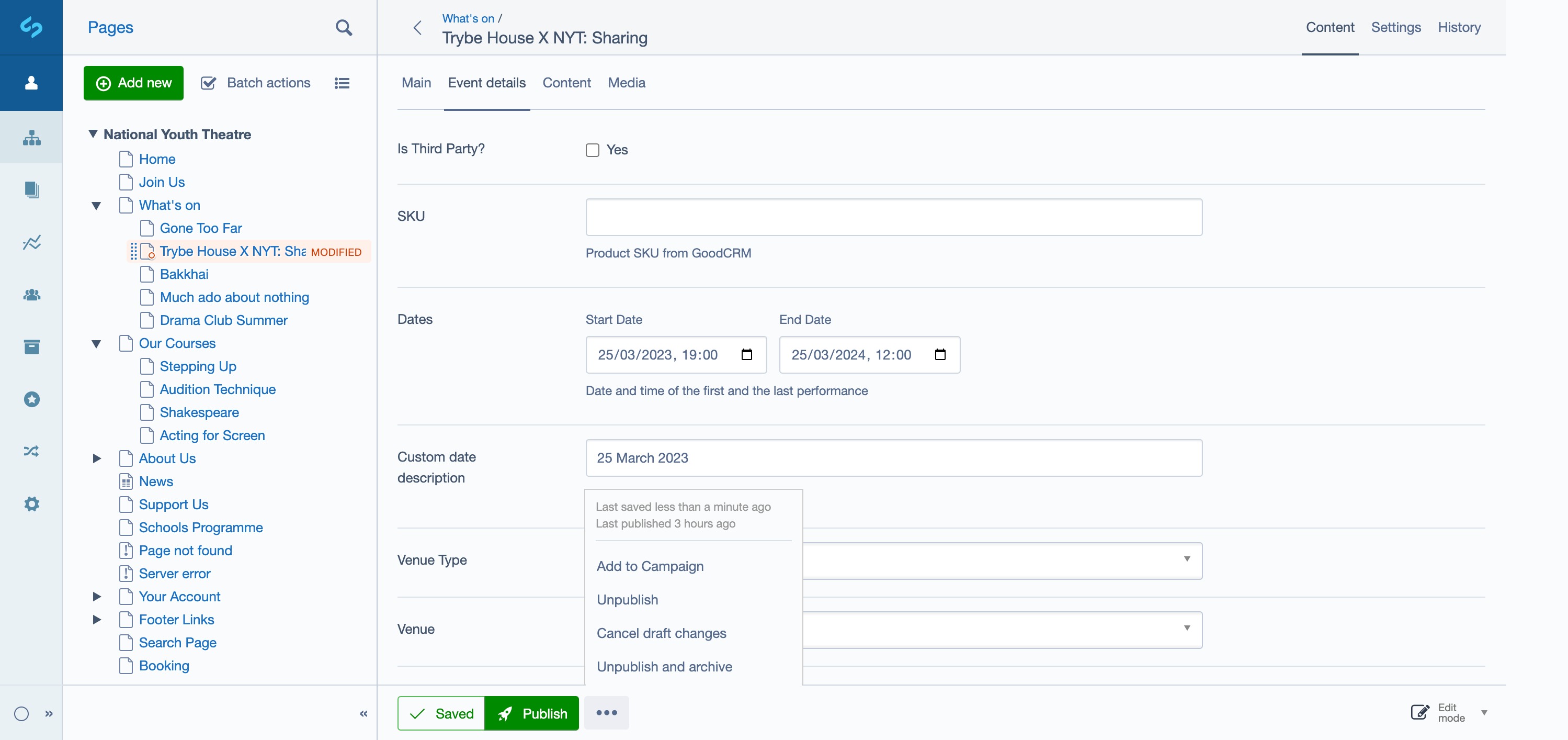Click into the SKU input field
This screenshot has width=1568, height=740.
[893, 217]
